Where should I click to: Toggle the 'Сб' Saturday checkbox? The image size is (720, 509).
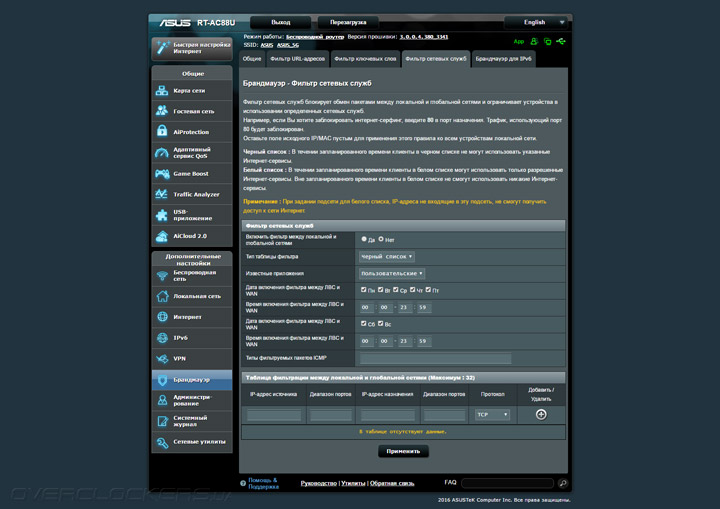click(x=364, y=324)
